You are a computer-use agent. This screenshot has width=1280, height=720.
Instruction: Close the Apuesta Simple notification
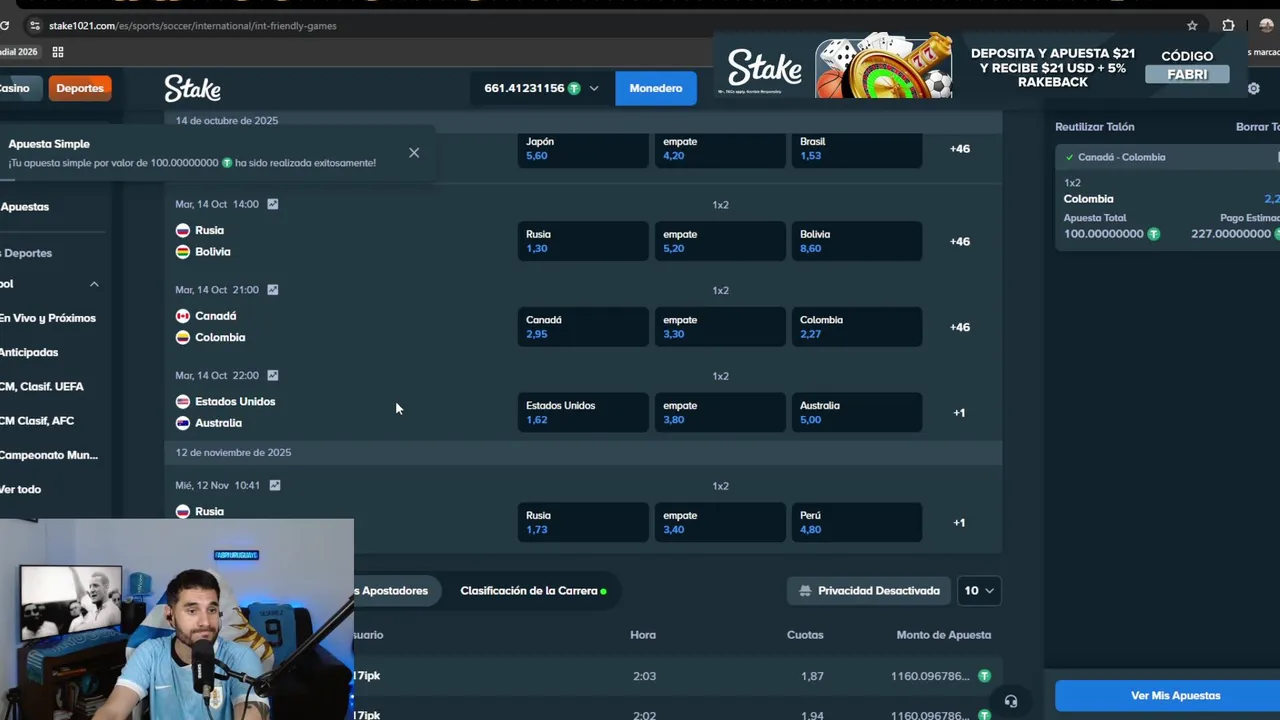414,153
